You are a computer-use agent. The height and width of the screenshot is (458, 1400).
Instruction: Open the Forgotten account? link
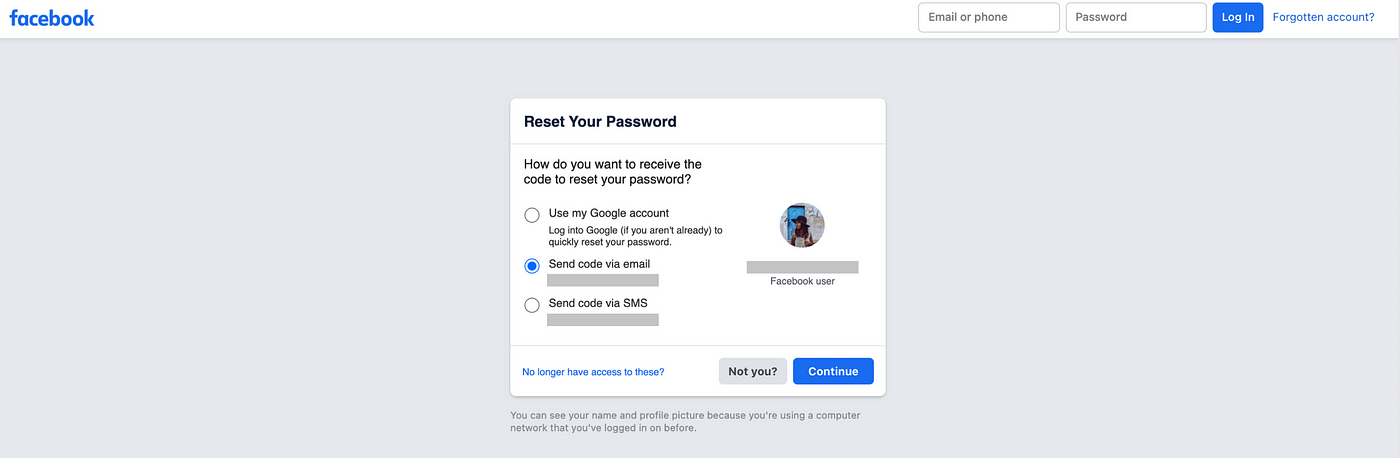pos(1330,17)
